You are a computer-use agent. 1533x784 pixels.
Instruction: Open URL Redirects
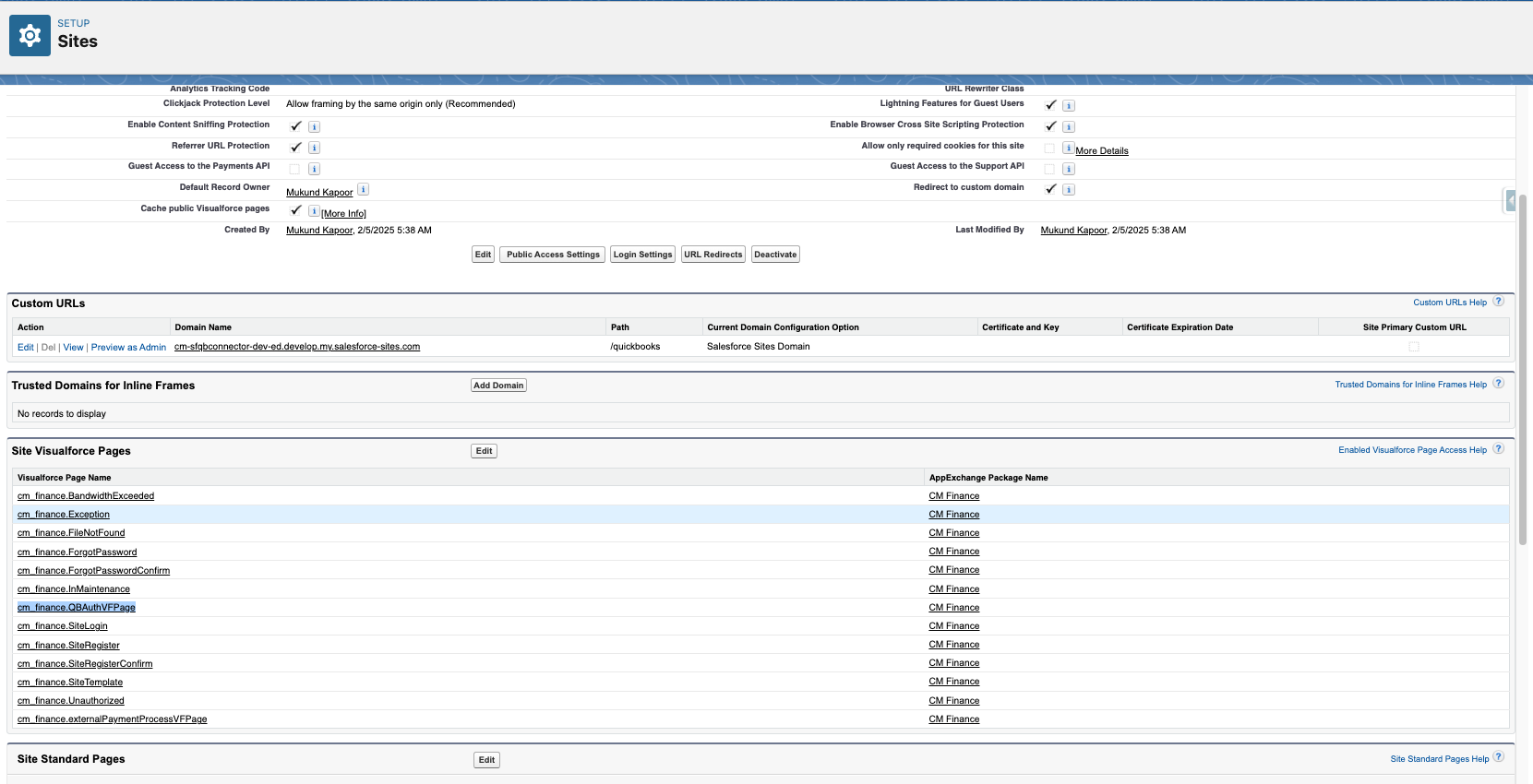pos(713,255)
